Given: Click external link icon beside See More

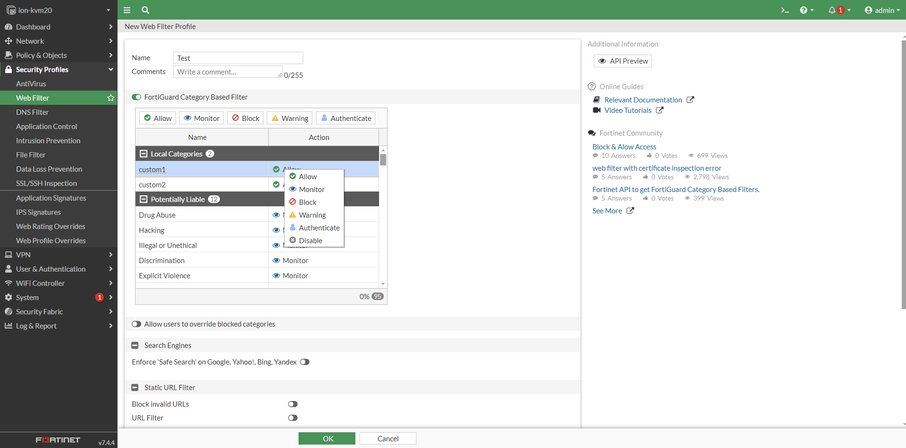Looking at the screenshot, I should pyautogui.click(x=630, y=210).
